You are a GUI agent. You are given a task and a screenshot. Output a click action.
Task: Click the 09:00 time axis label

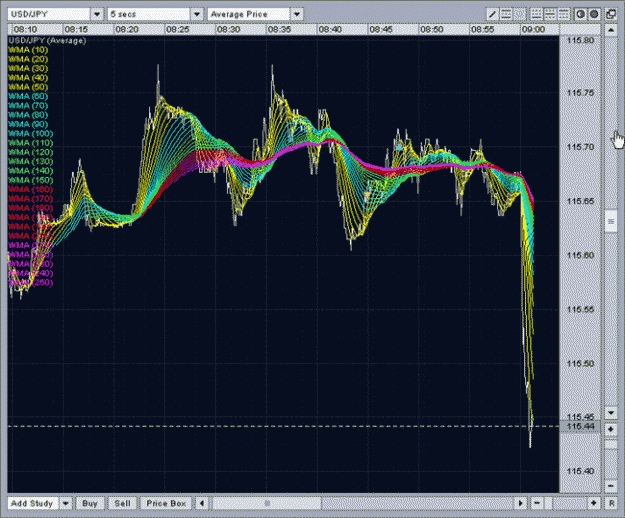533,29
